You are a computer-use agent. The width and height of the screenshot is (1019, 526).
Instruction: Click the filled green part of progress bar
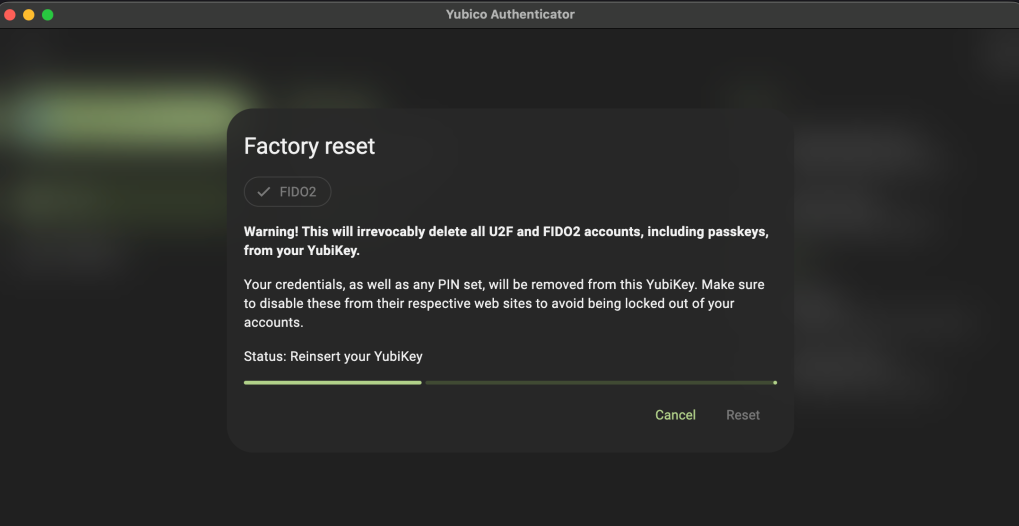332,382
